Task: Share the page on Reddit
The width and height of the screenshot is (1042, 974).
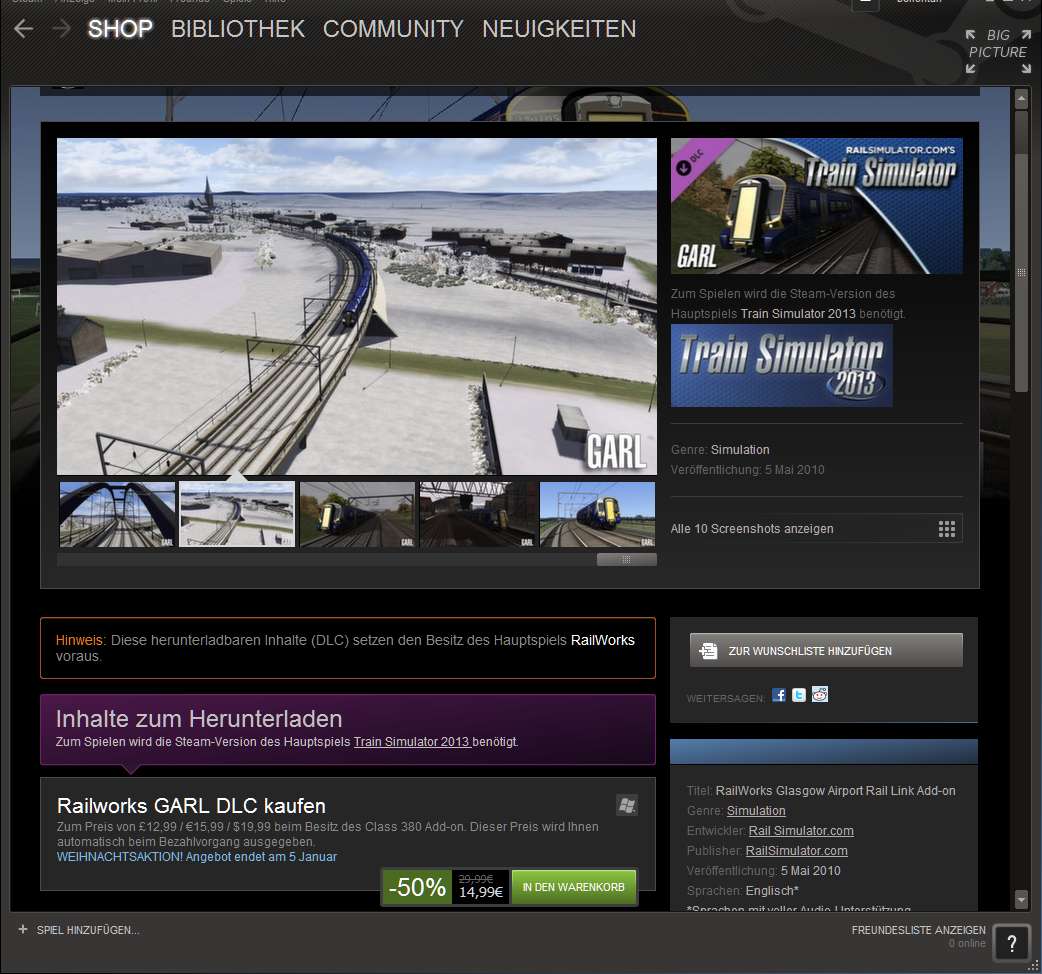Action: coord(820,695)
